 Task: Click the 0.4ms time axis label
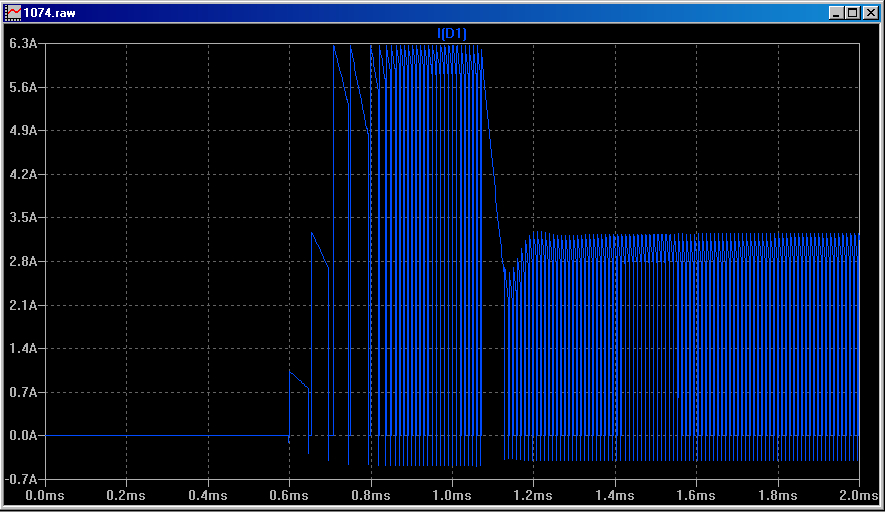tap(208, 496)
